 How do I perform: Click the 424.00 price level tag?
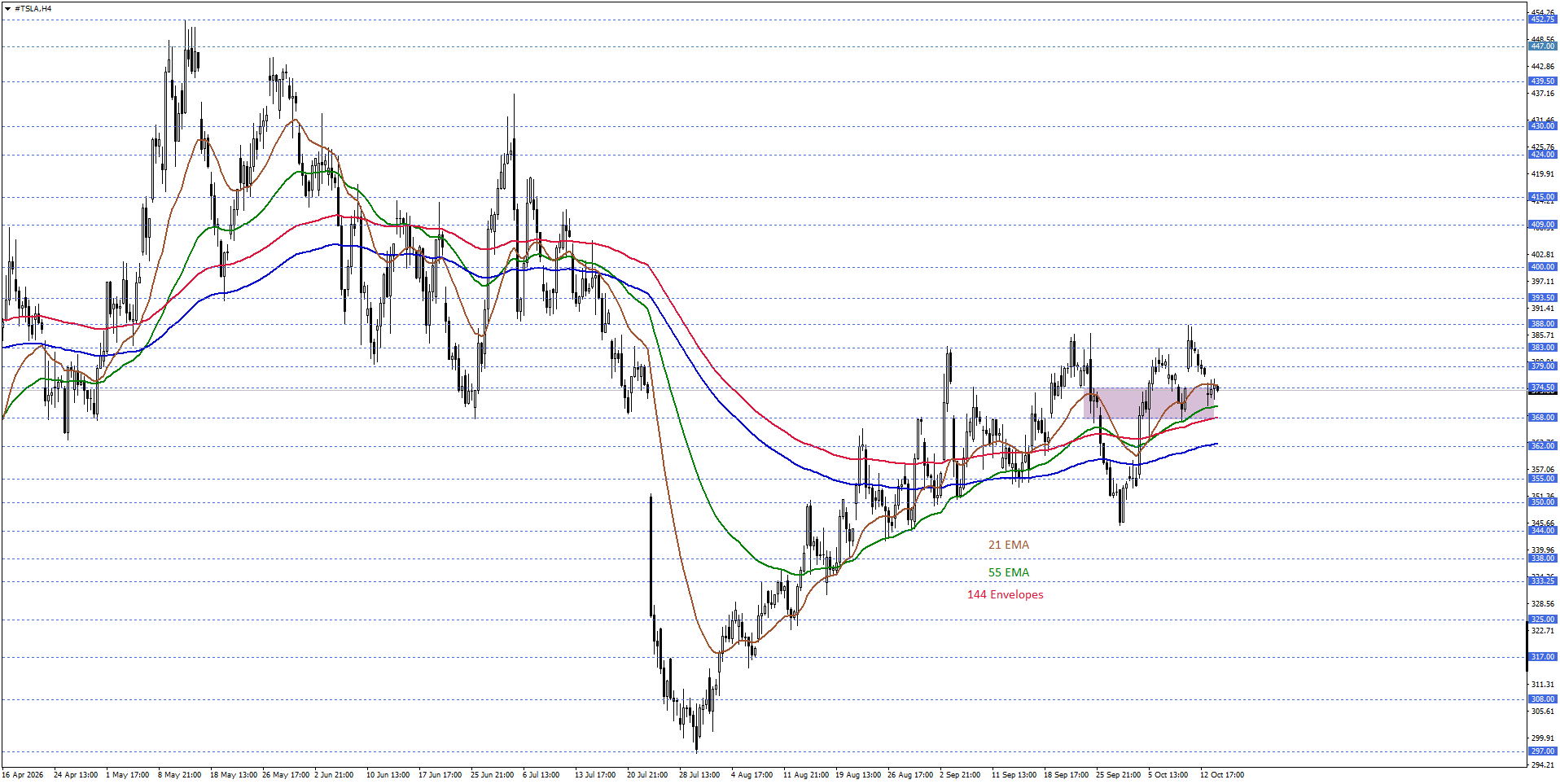(1542, 155)
